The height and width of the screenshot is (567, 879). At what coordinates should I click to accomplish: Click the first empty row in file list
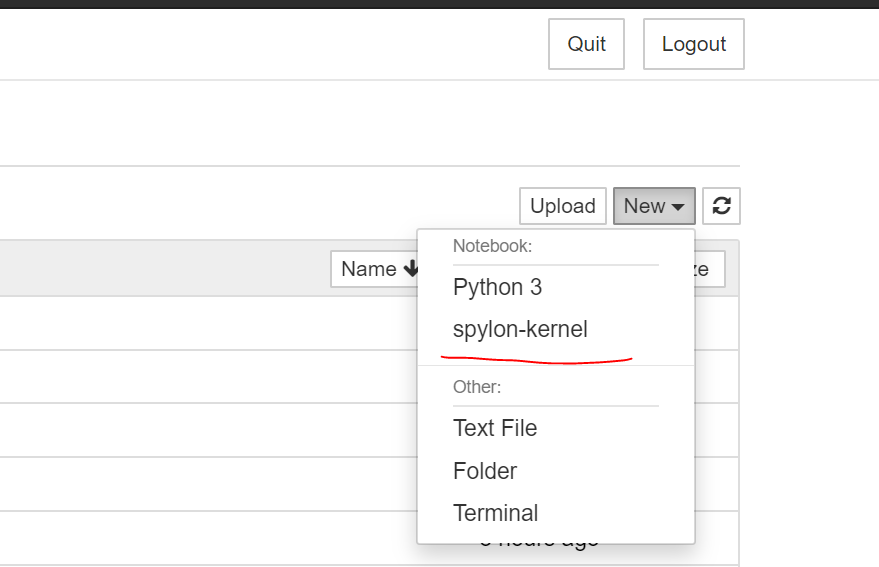point(200,323)
